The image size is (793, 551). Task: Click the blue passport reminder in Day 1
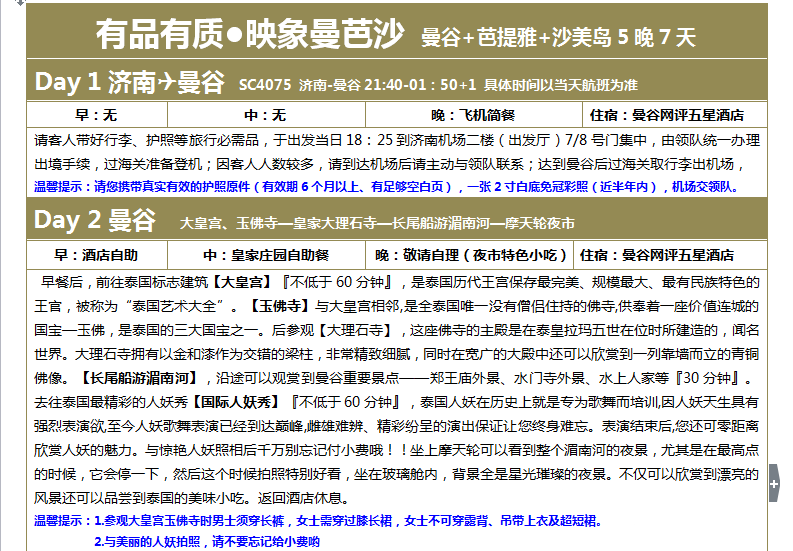point(385,186)
